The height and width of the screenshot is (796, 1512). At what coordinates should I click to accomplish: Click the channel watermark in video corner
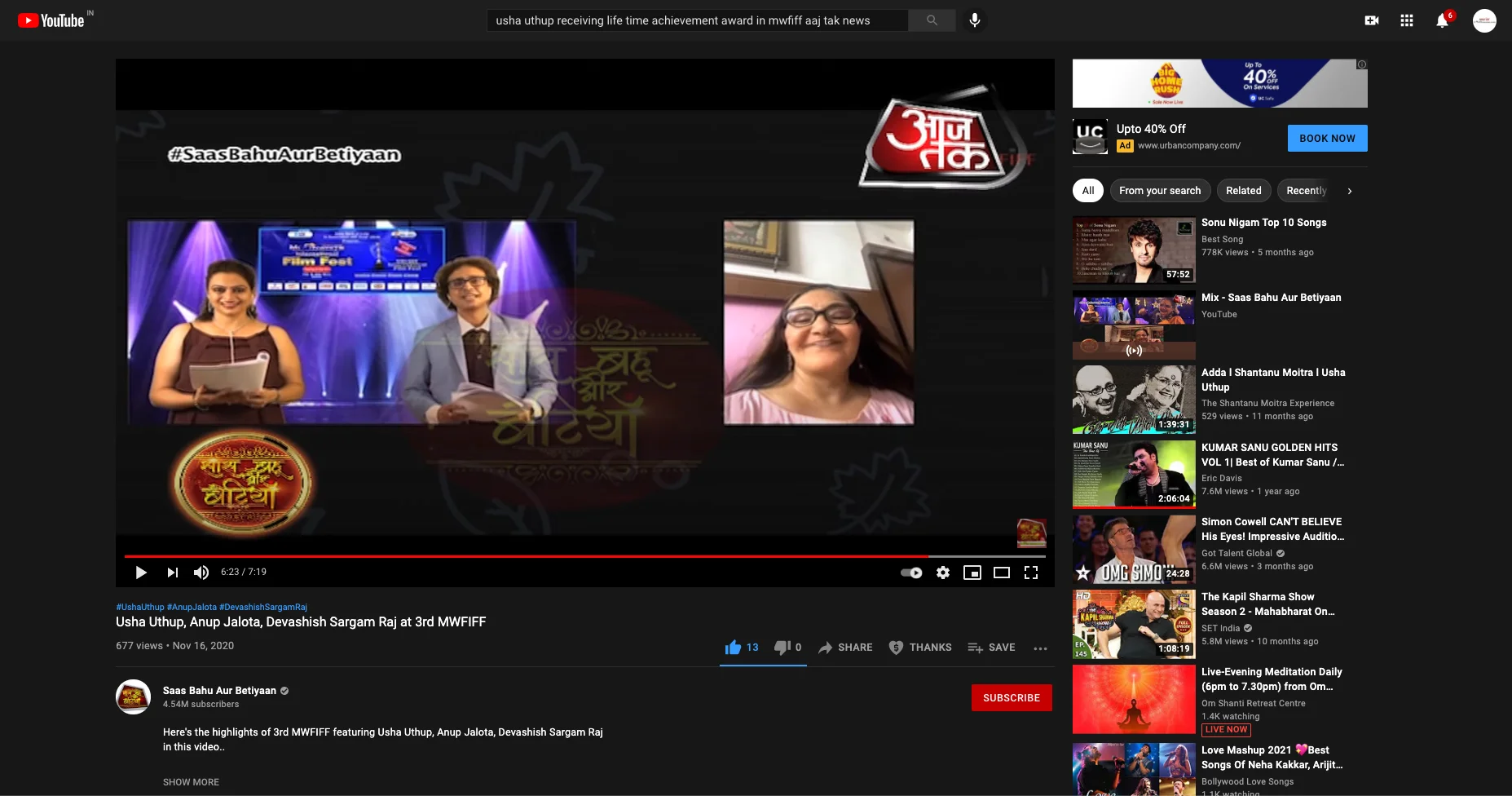click(1031, 533)
